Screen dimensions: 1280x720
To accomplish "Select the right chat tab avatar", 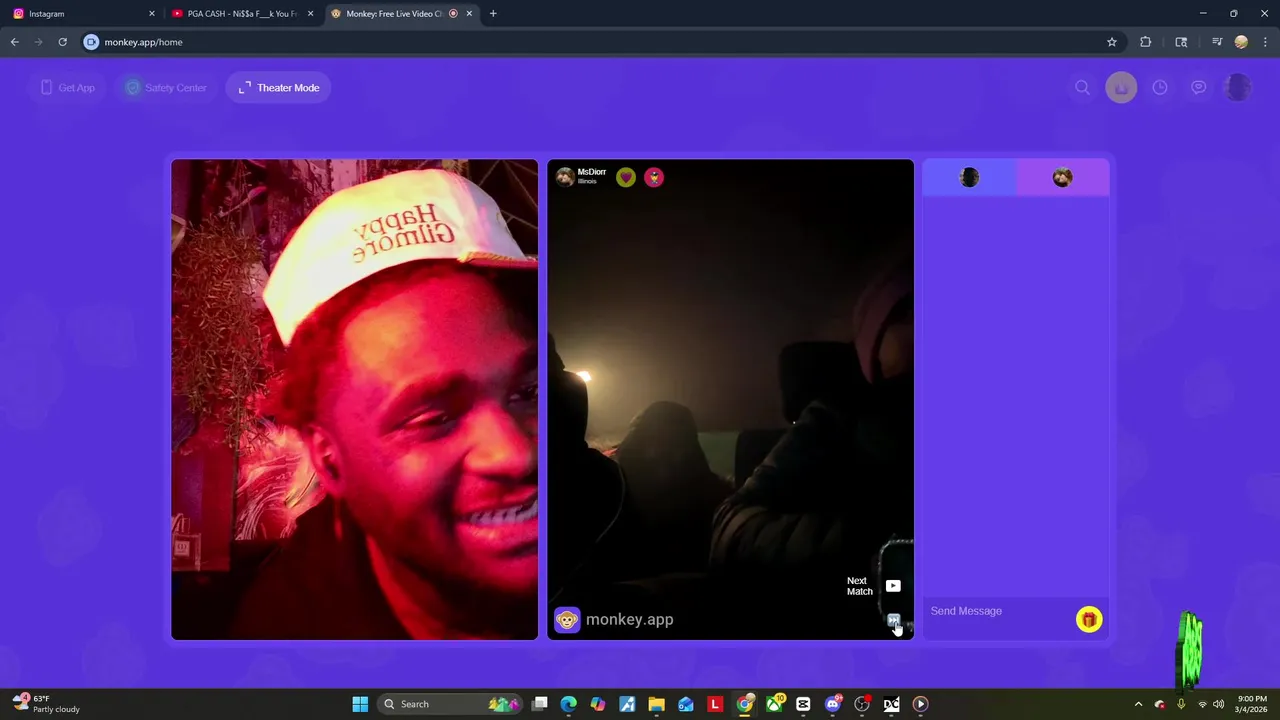I will coord(1063,177).
